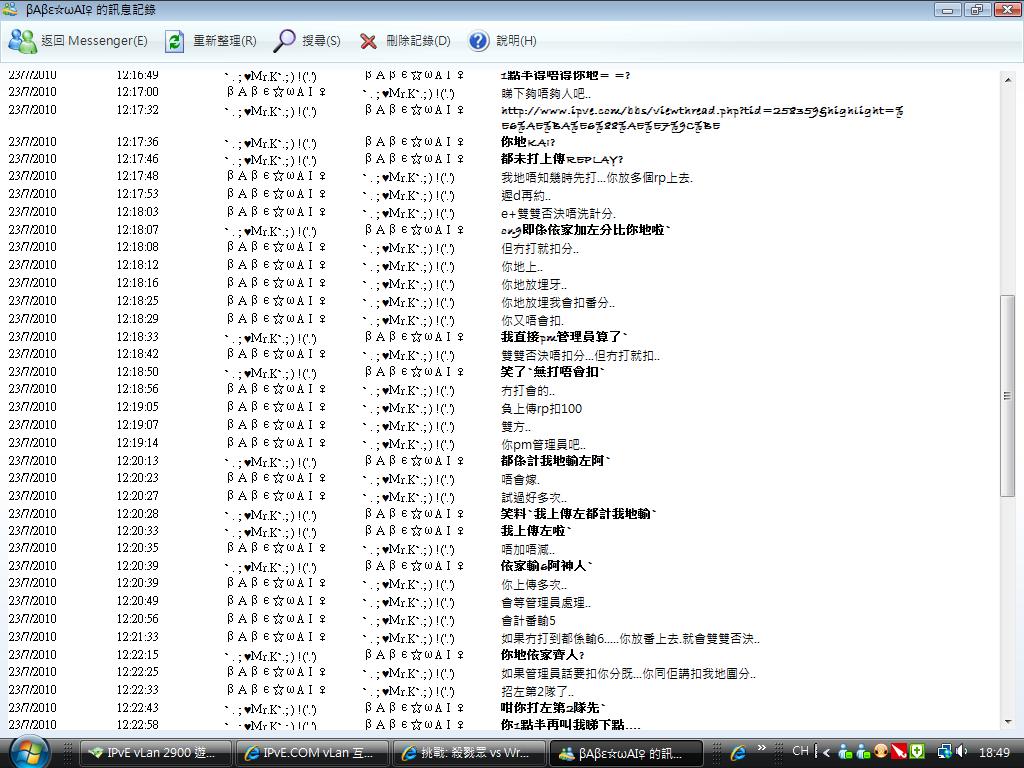Select the message 都未打上傳REPLAY?
The width and height of the screenshot is (1024, 768).
click(562, 159)
